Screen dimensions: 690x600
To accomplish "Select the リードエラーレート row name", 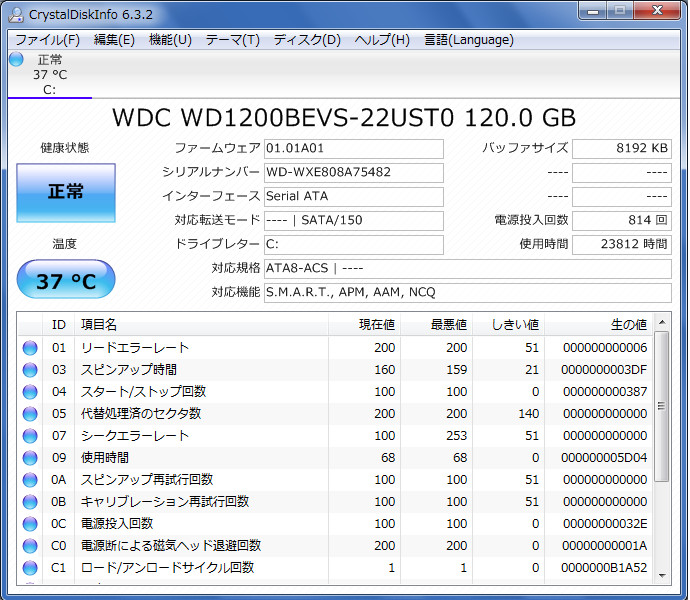I will pos(135,348).
